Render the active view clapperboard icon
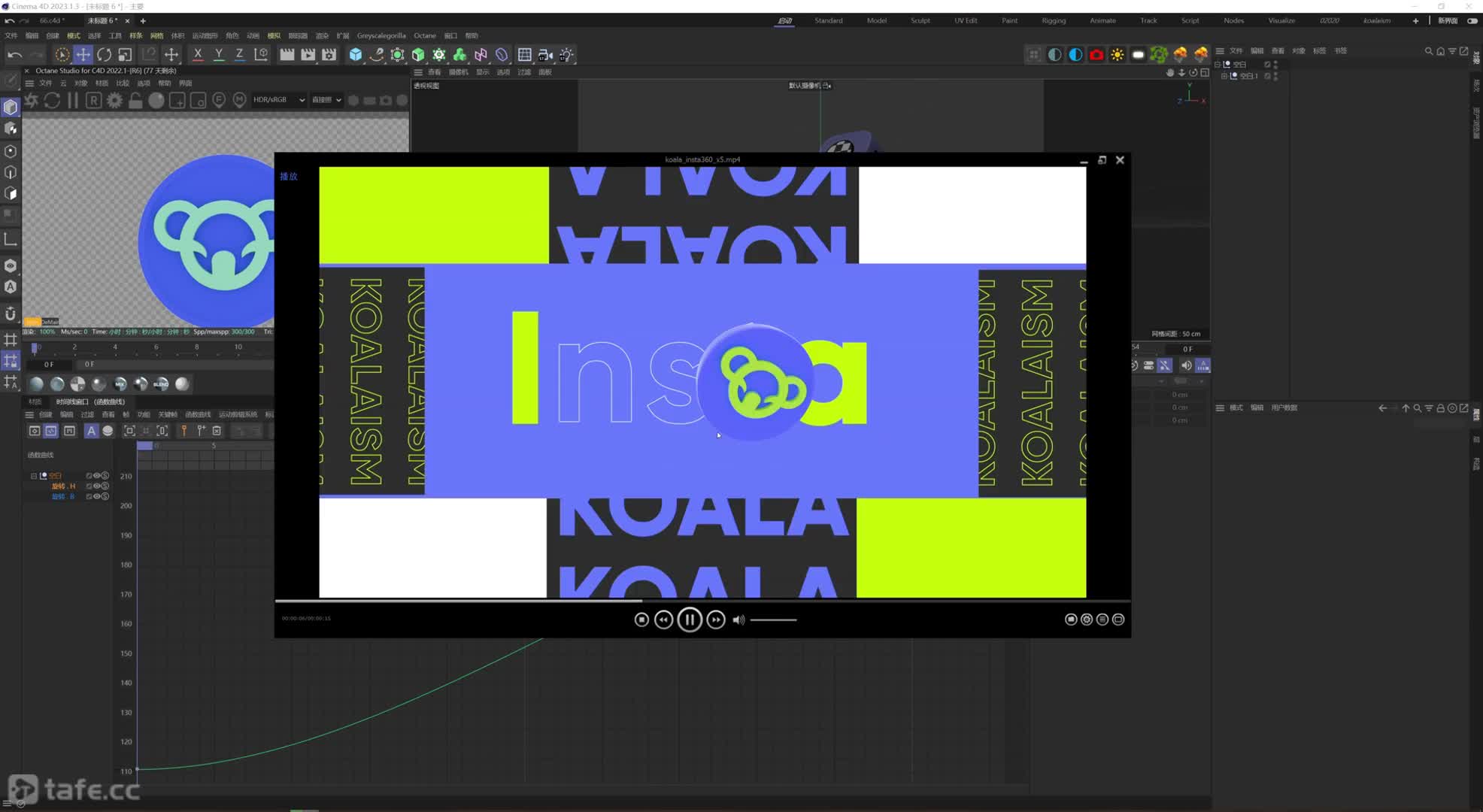The height and width of the screenshot is (812, 1483). 287,54
